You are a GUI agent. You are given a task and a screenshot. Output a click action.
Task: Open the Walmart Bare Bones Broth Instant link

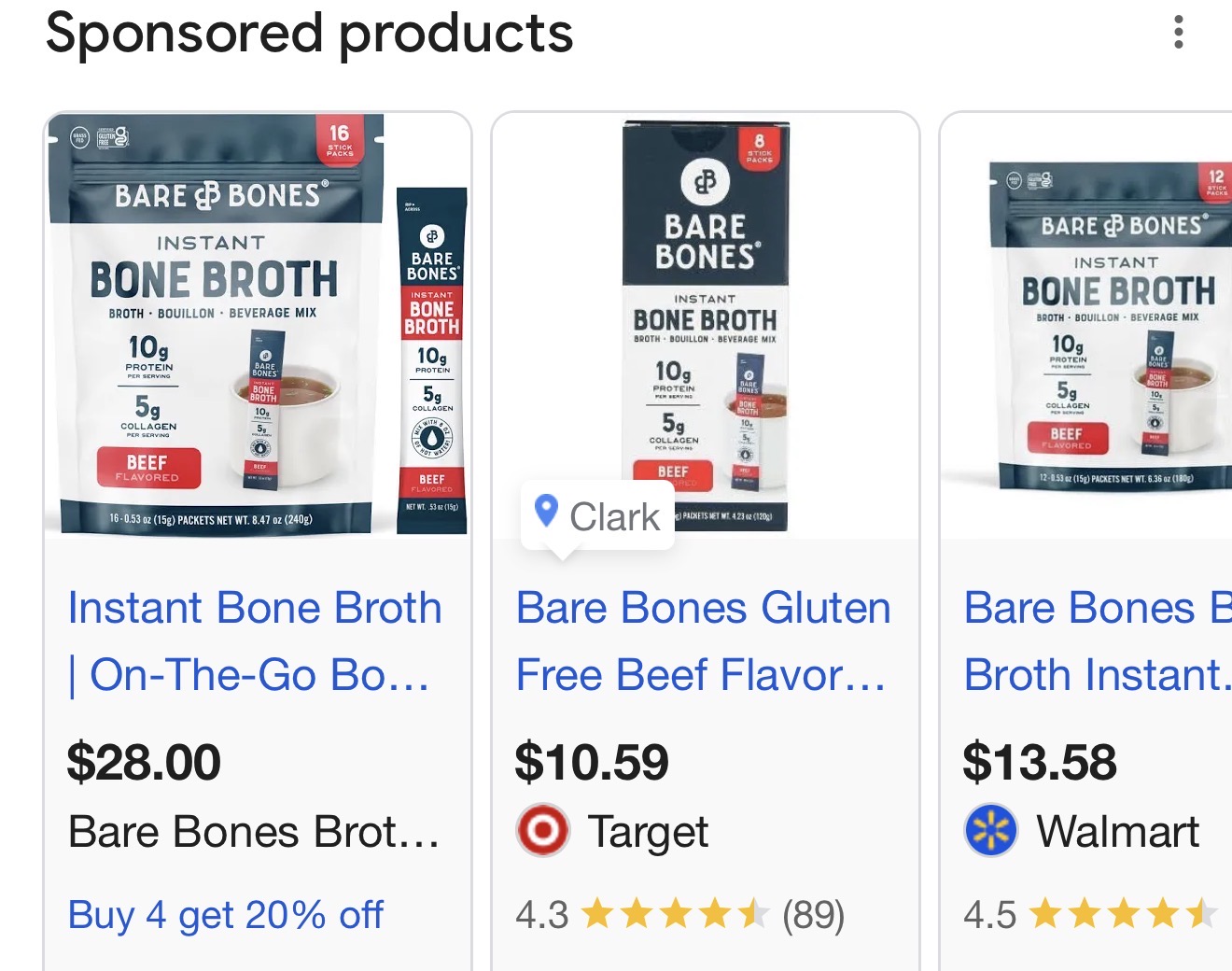[x=1098, y=641]
